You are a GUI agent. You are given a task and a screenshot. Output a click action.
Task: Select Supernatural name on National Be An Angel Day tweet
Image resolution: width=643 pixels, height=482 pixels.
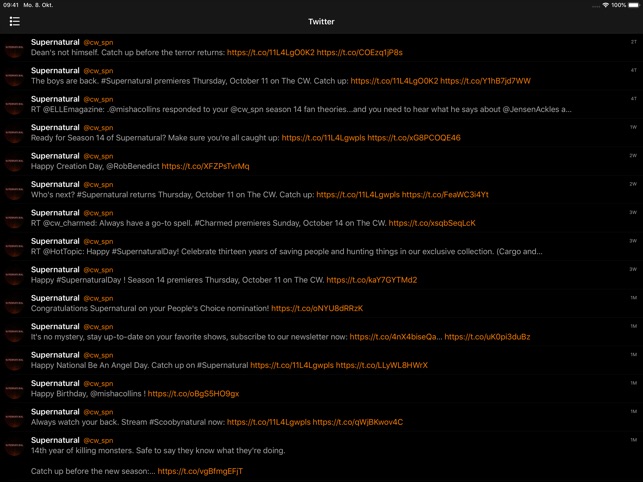click(55, 355)
